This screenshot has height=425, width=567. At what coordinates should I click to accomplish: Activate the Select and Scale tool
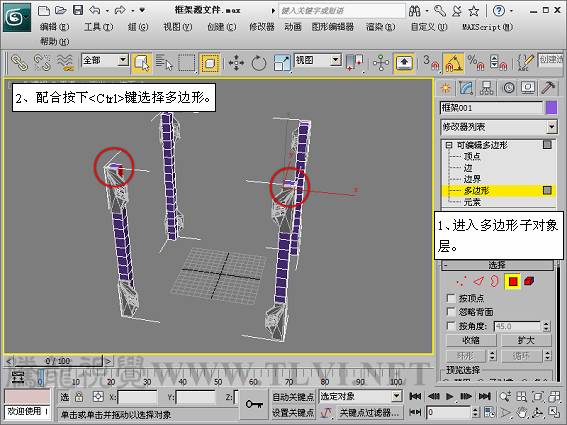pos(282,63)
